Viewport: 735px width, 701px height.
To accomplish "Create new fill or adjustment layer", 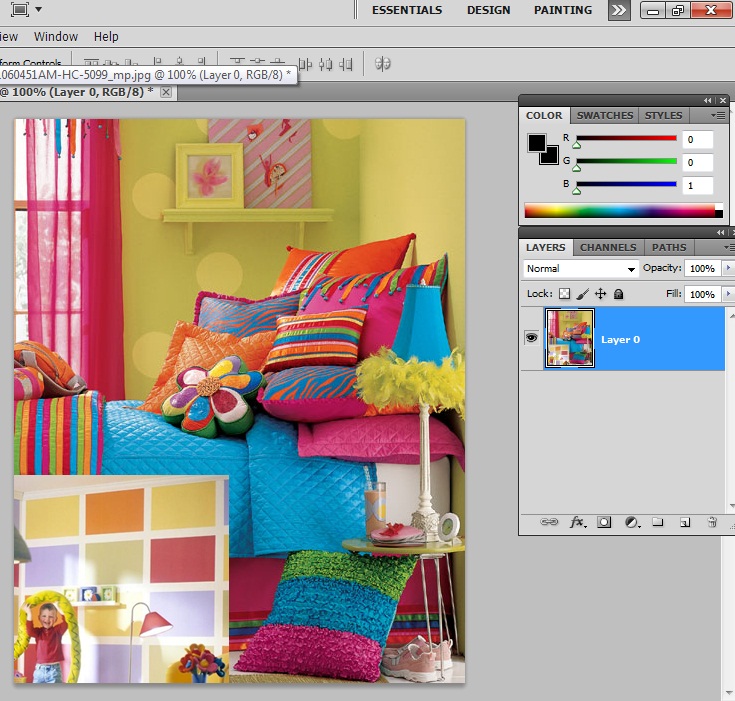I will pyautogui.click(x=631, y=522).
